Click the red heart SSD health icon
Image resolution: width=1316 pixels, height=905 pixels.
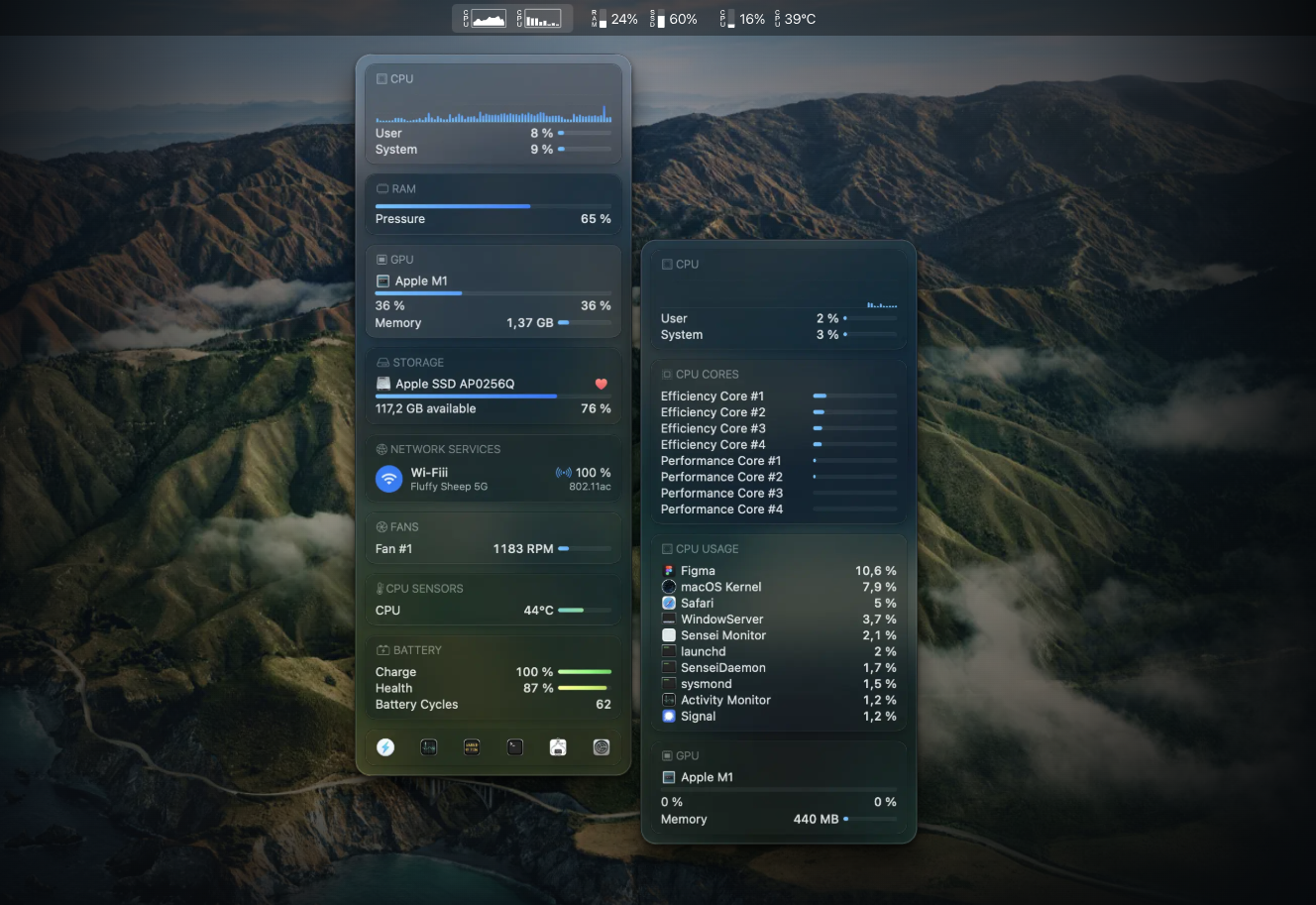click(x=601, y=384)
